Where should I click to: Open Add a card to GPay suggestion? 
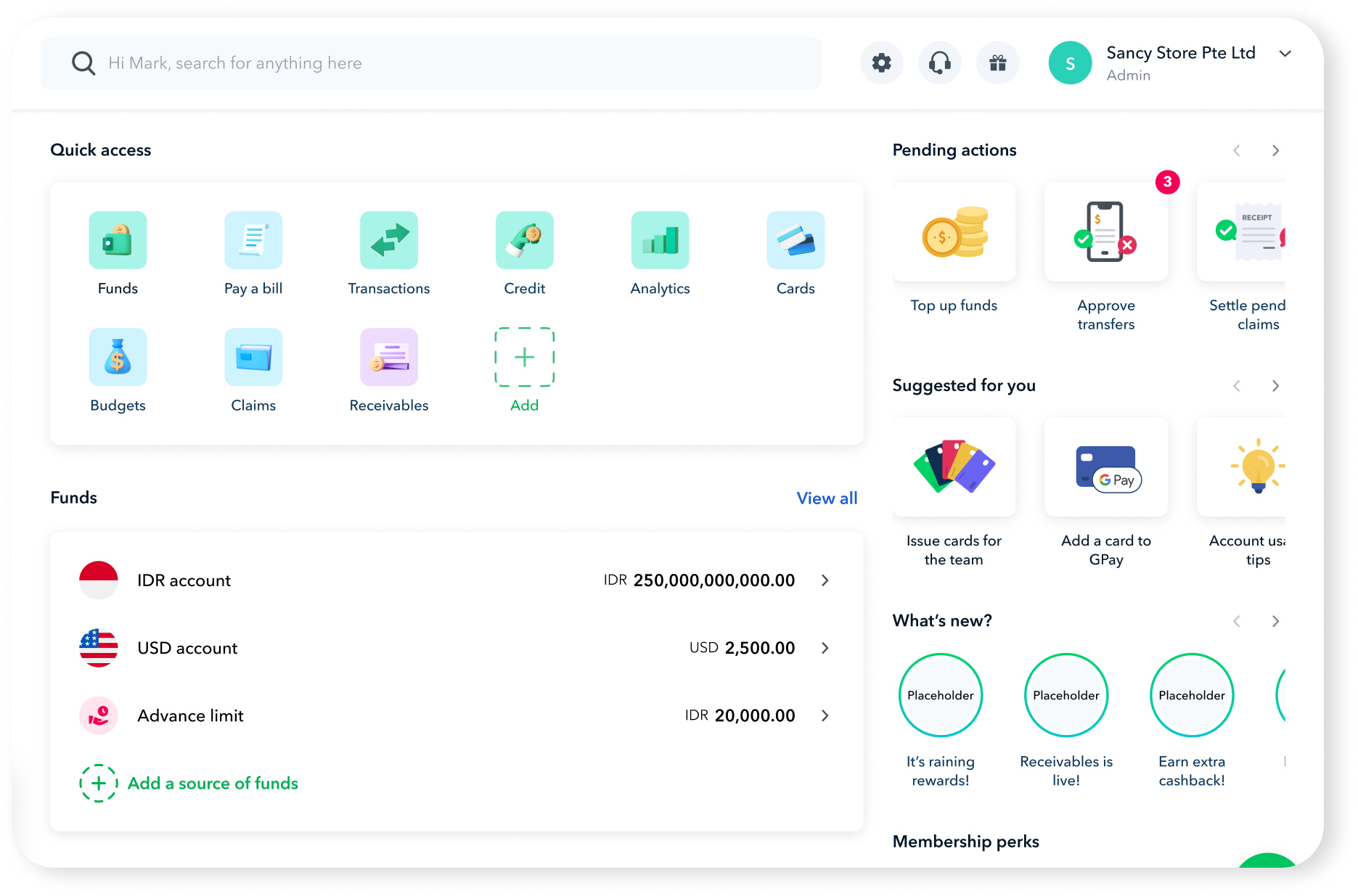click(1106, 467)
